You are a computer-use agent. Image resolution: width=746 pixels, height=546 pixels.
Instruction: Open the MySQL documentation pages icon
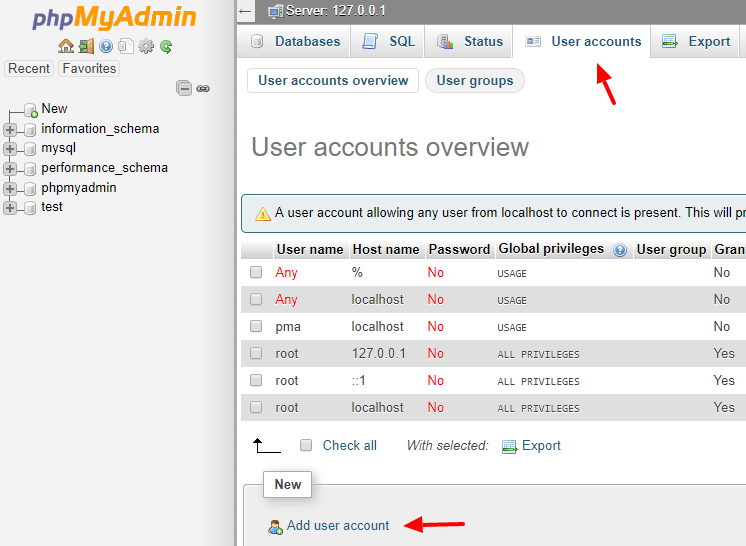pyautogui.click(x=126, y=46)
